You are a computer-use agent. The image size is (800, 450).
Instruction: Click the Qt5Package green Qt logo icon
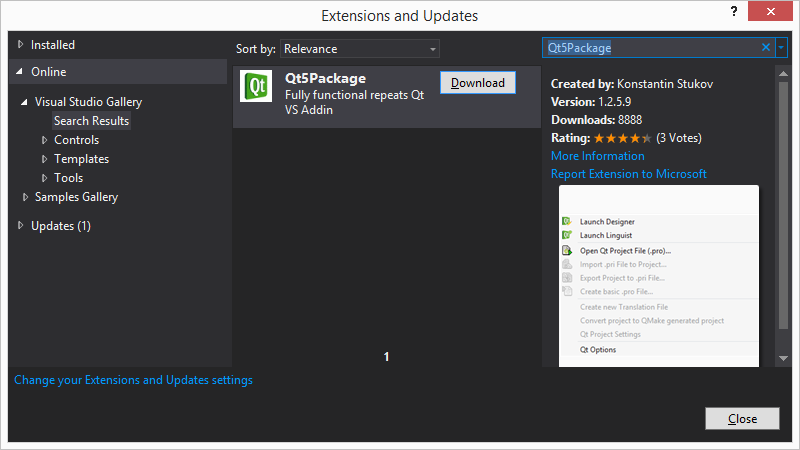pos(256,86)
